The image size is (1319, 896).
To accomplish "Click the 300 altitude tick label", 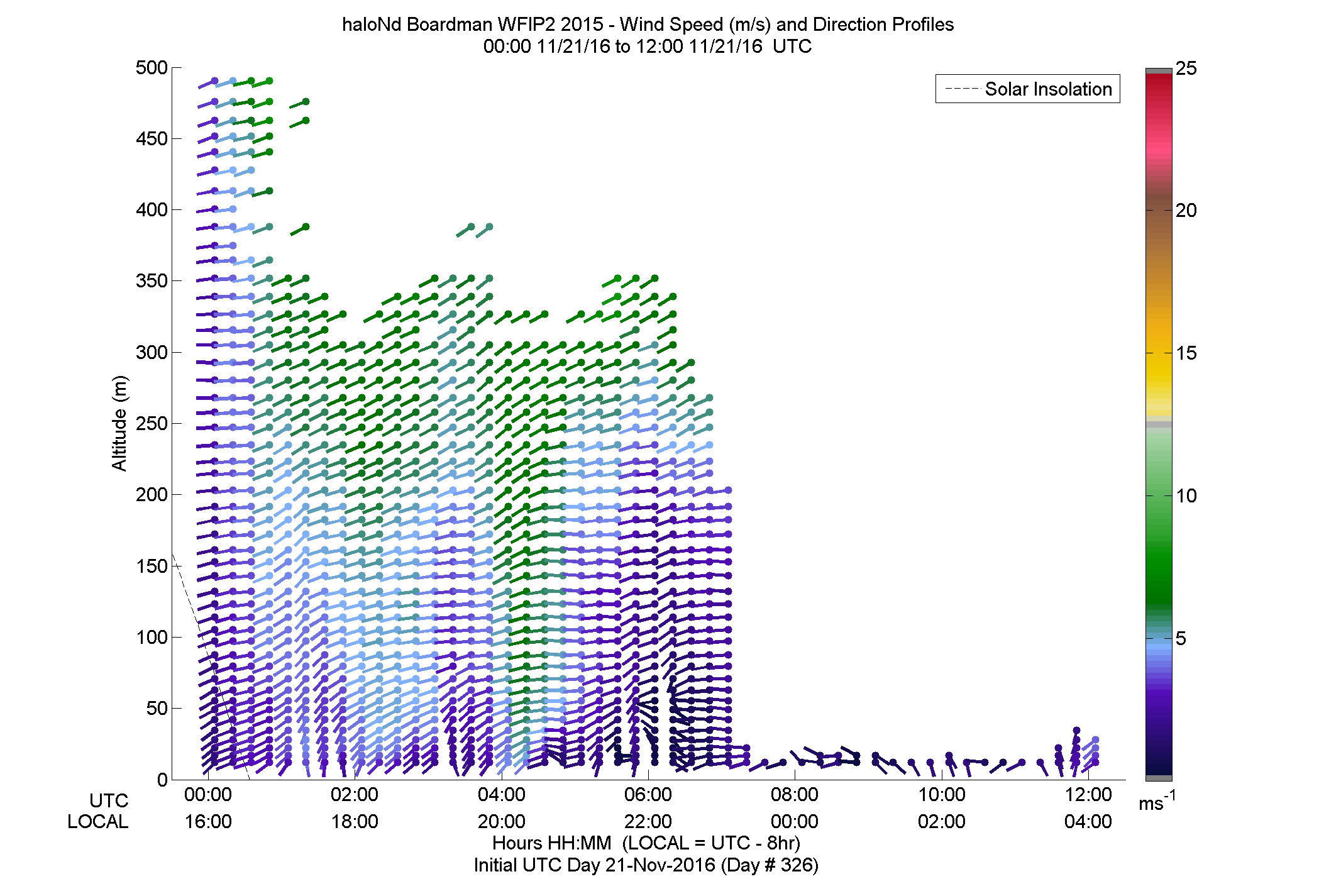I will coord(152,353).
